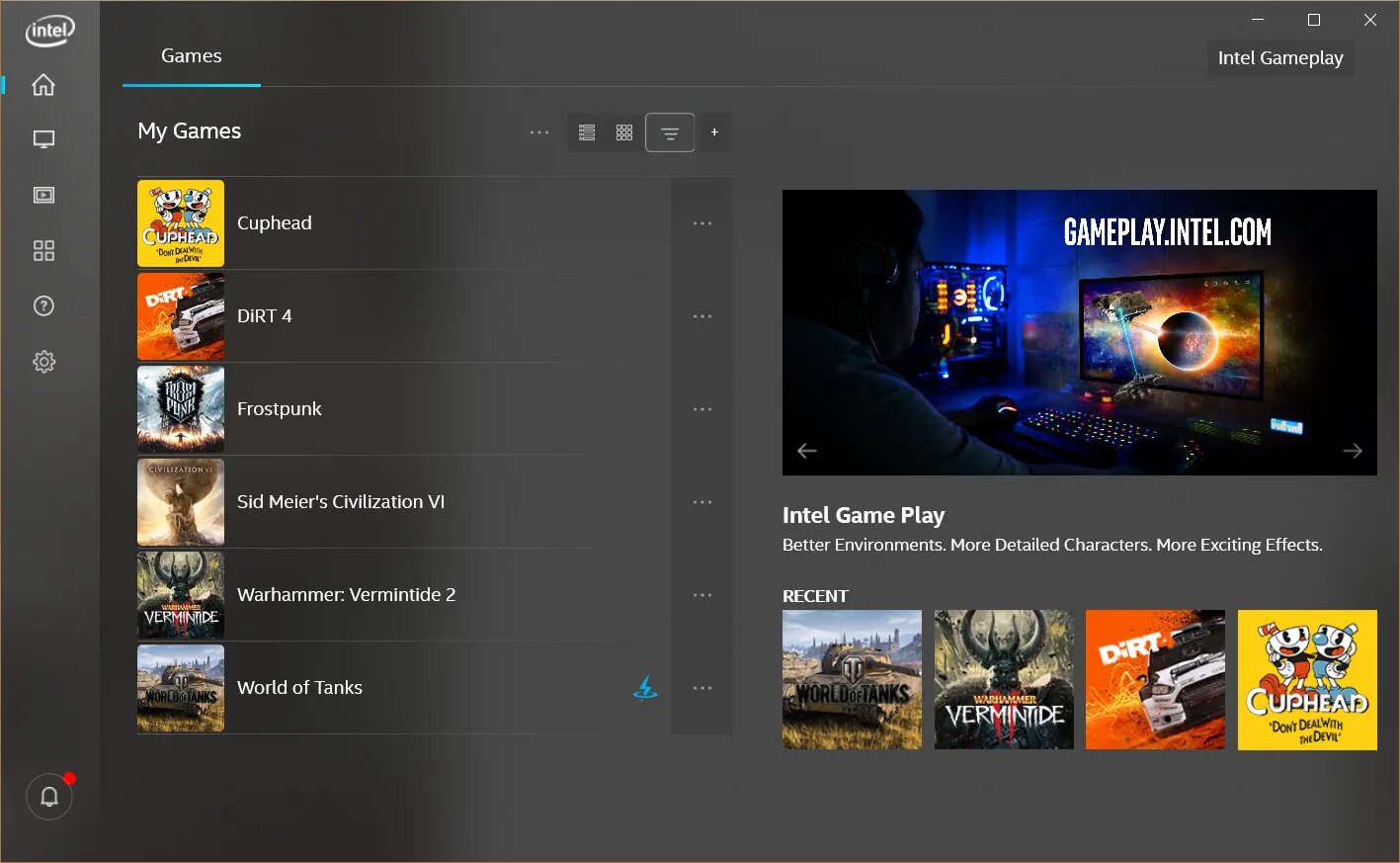This screenshot has width=1400, height=863.
Task: Open the notifications bell
Action: coord(49,796)
